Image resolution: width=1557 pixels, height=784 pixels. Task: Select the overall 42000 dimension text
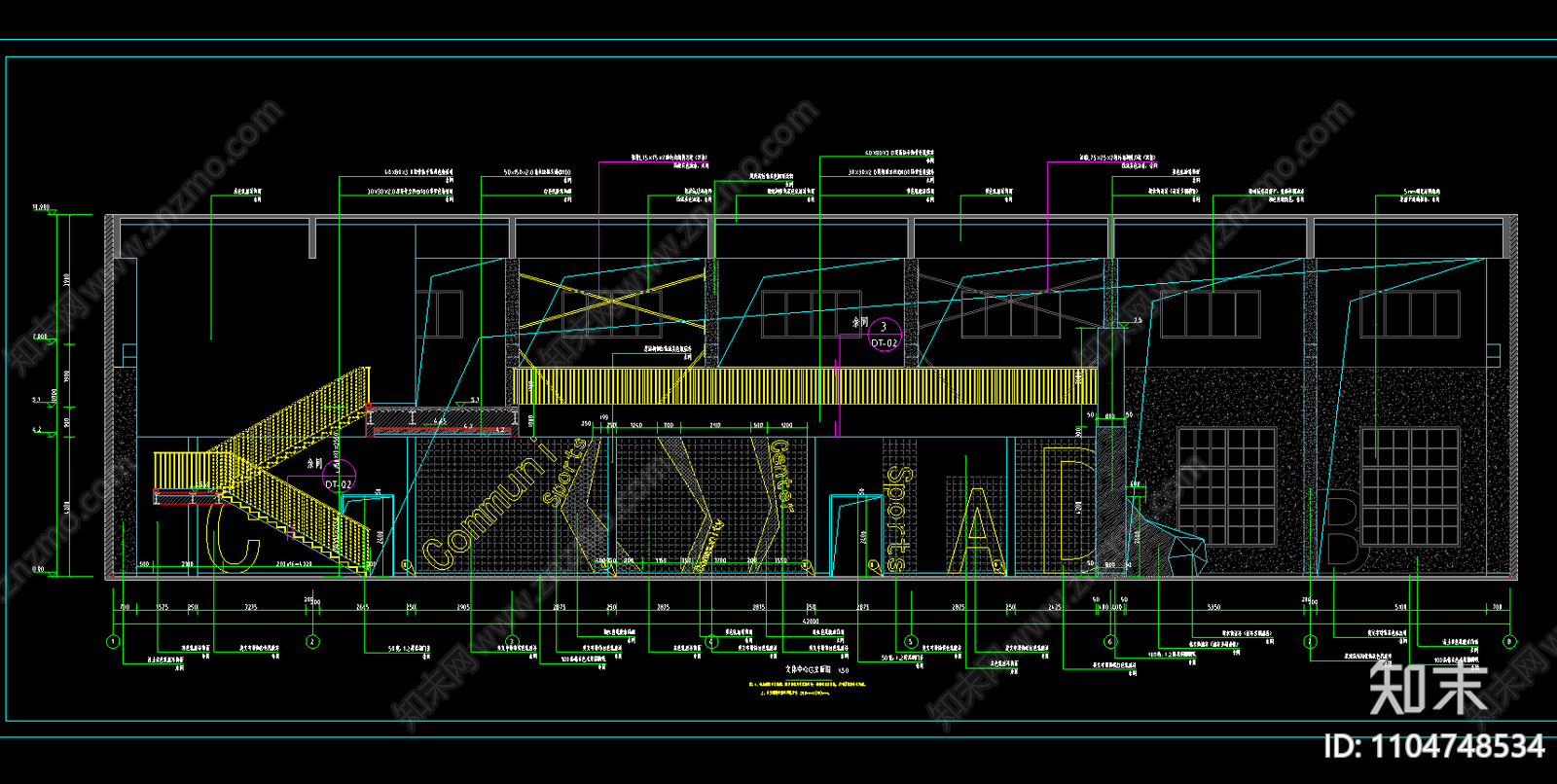811,621
